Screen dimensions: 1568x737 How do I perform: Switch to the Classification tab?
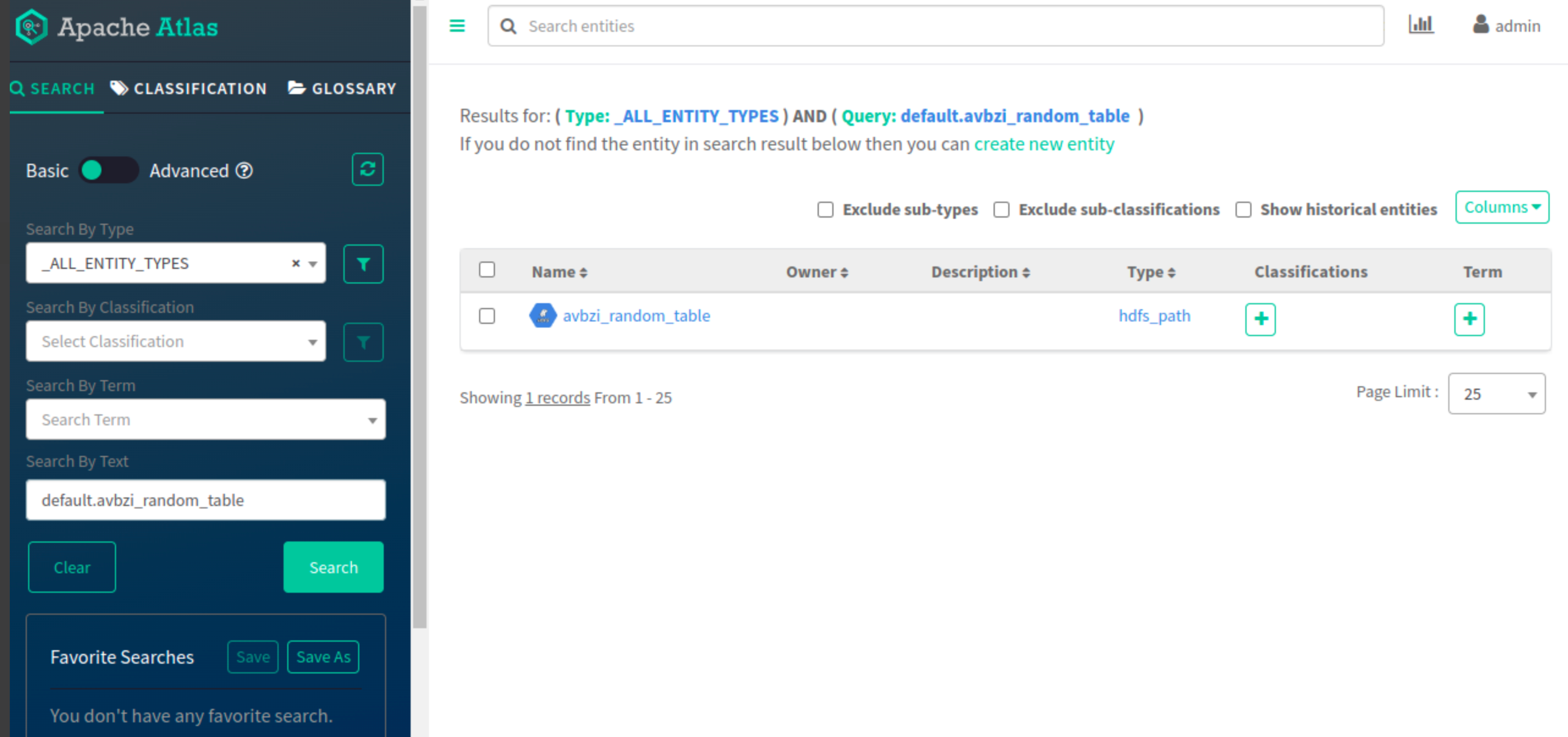tap(189, 89)
